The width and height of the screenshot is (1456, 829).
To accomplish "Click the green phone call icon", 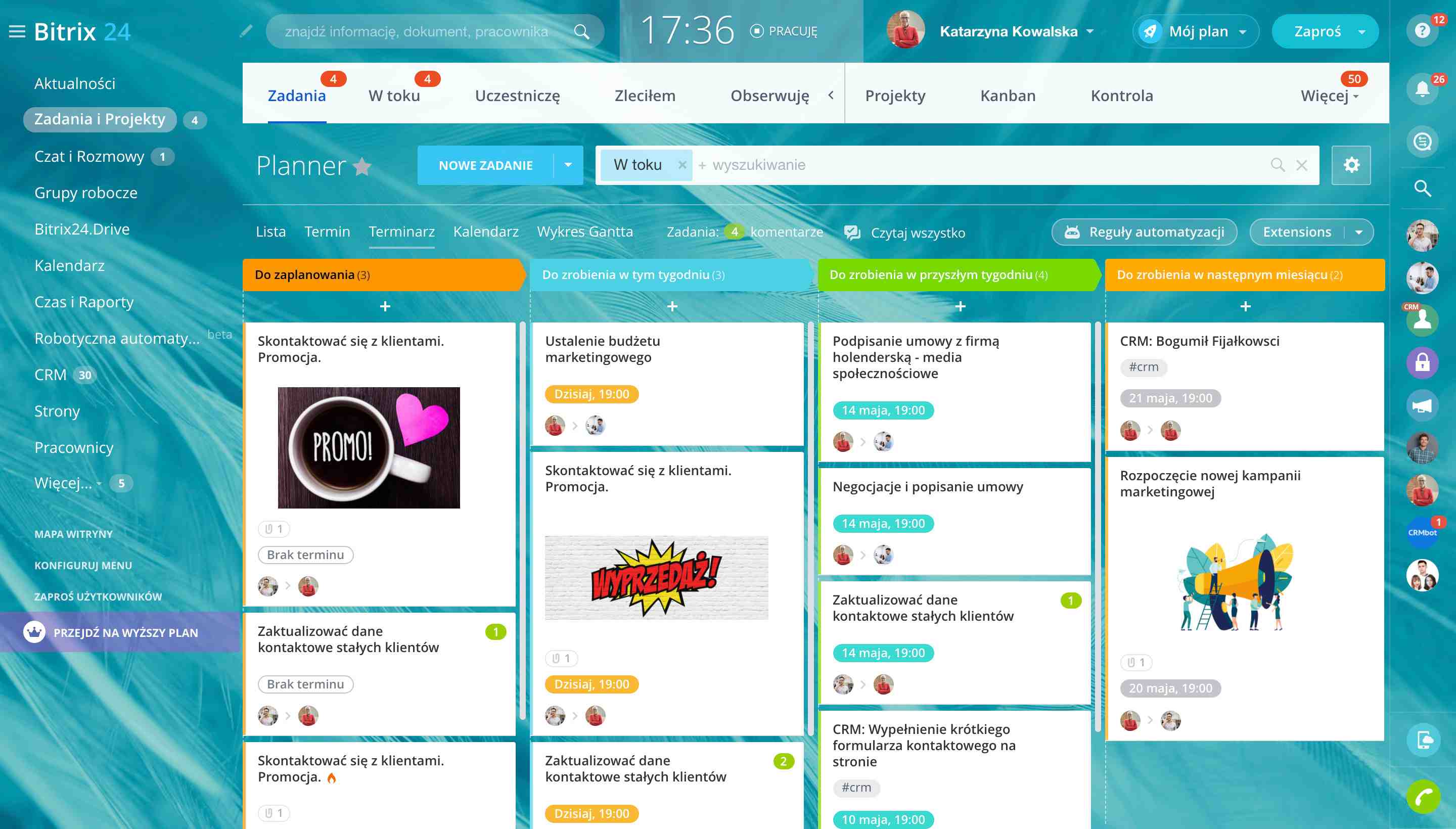I will click(x=1423, y=797).
